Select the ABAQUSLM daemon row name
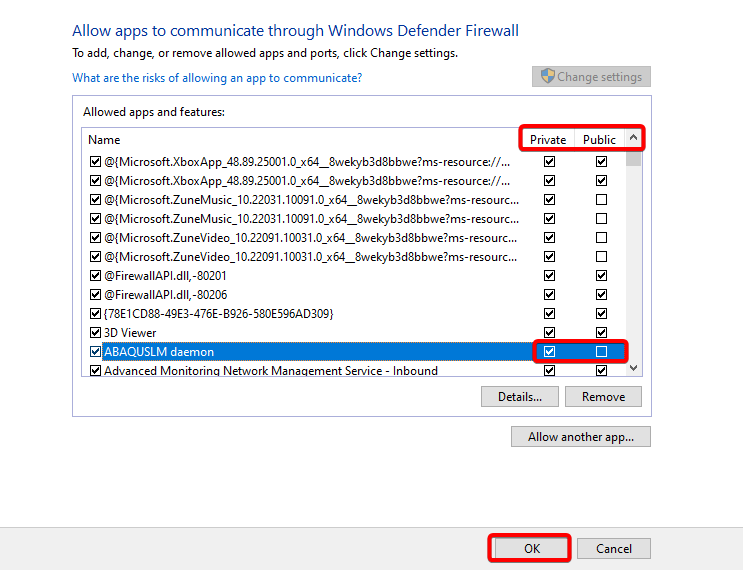The image size is (743, 570). click(159, 352)
